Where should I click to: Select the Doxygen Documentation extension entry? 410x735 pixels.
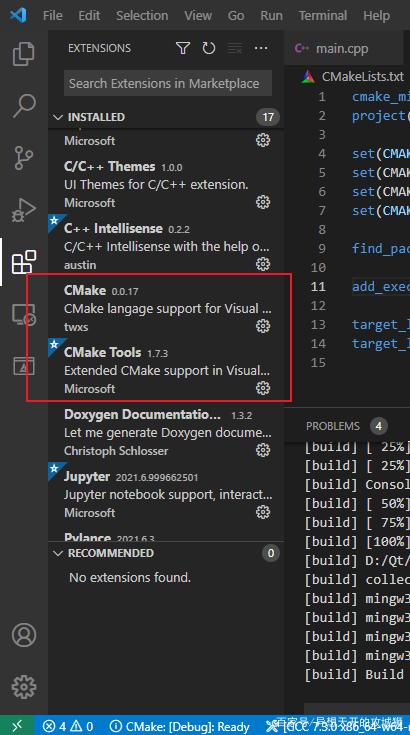pos(166,433)
